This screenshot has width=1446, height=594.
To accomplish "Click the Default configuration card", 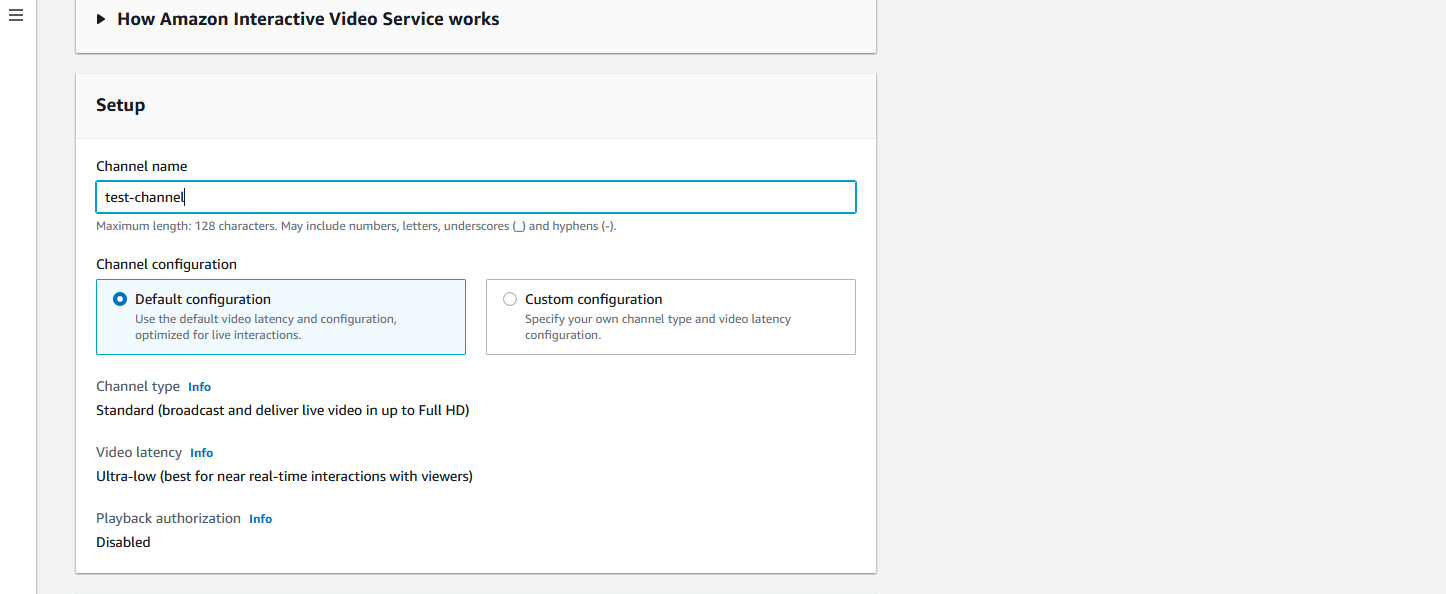I will point(280,316).
